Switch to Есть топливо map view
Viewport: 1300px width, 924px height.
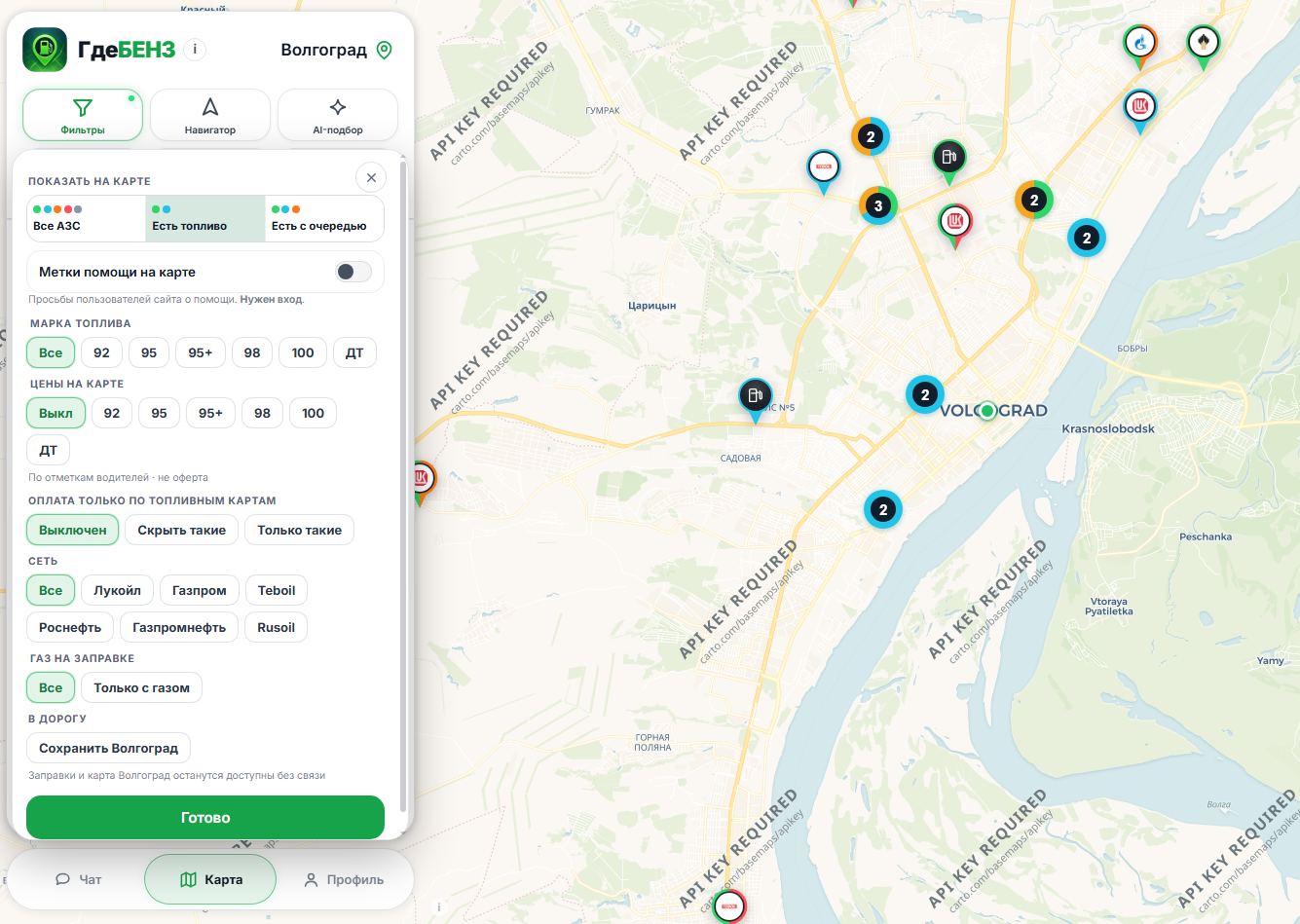(x=205, y=219)
